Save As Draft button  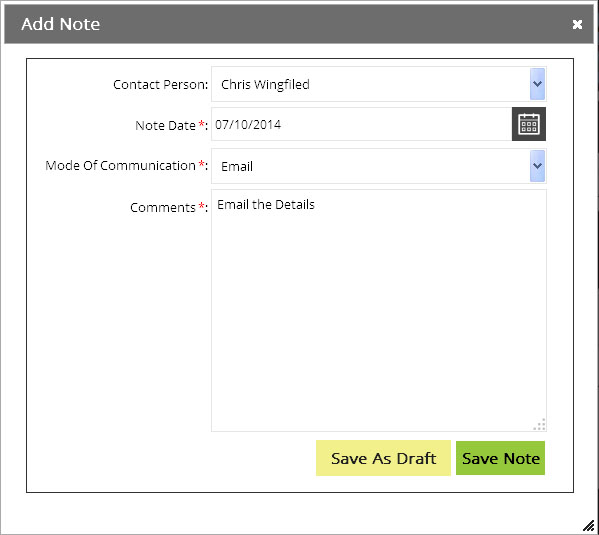pyautogui.click(x=383, y=458)
